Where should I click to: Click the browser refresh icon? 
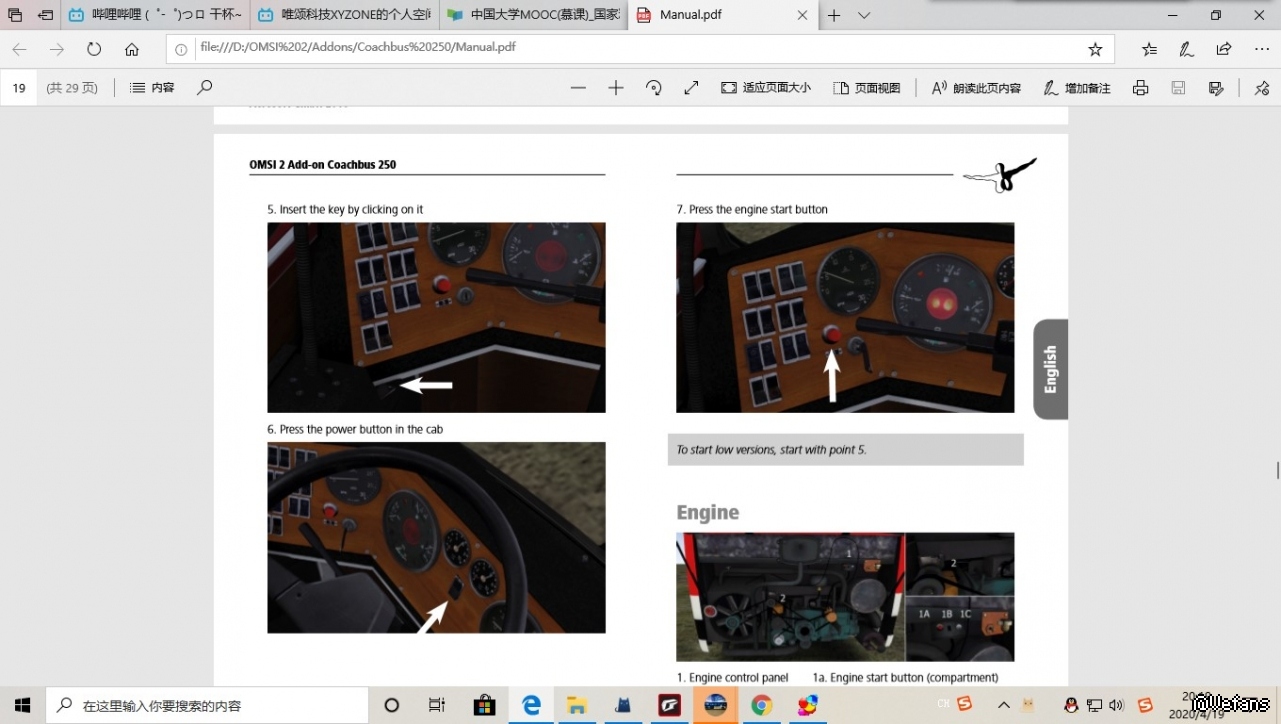coord(94,49)
